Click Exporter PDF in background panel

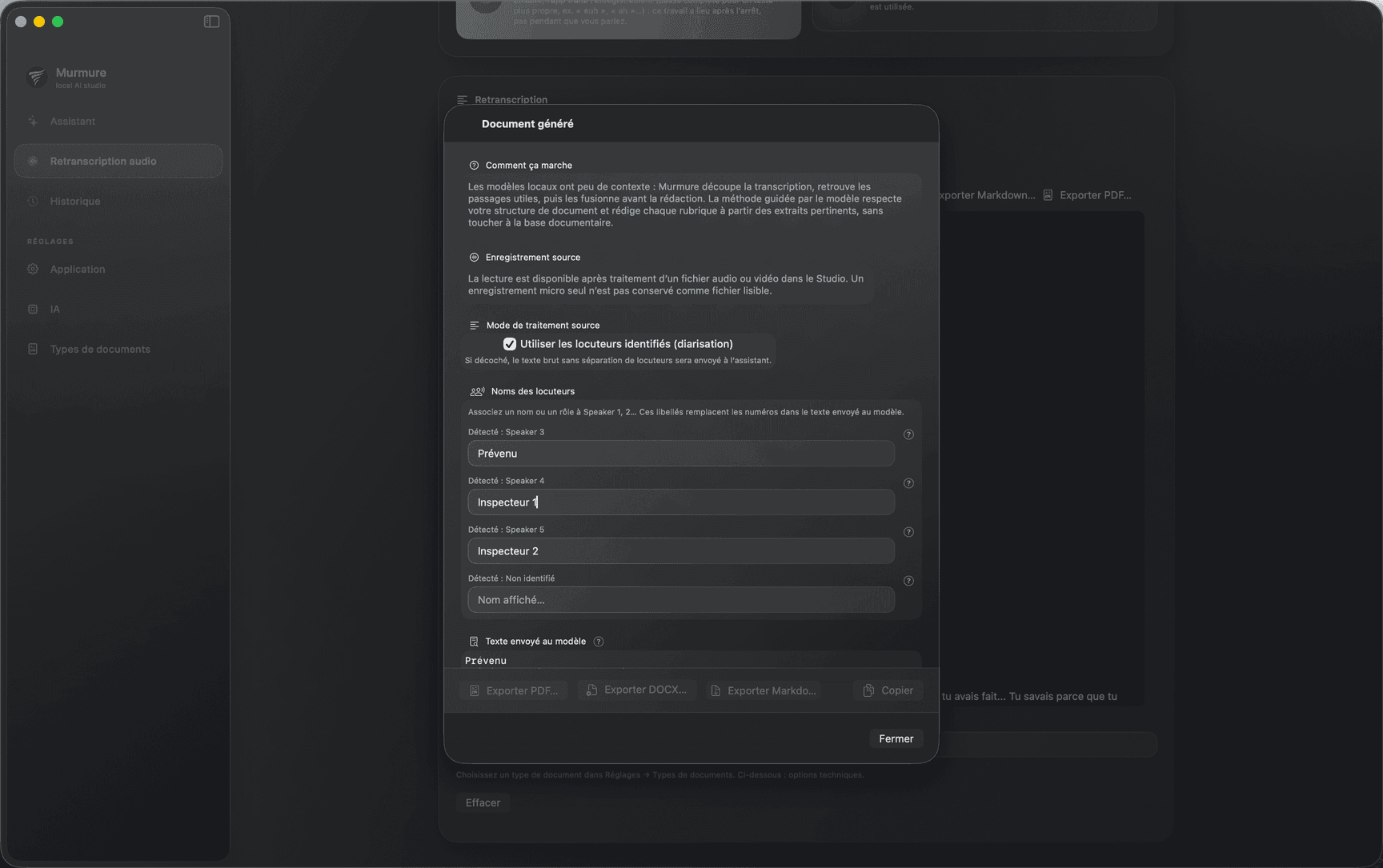point(1087,195)
